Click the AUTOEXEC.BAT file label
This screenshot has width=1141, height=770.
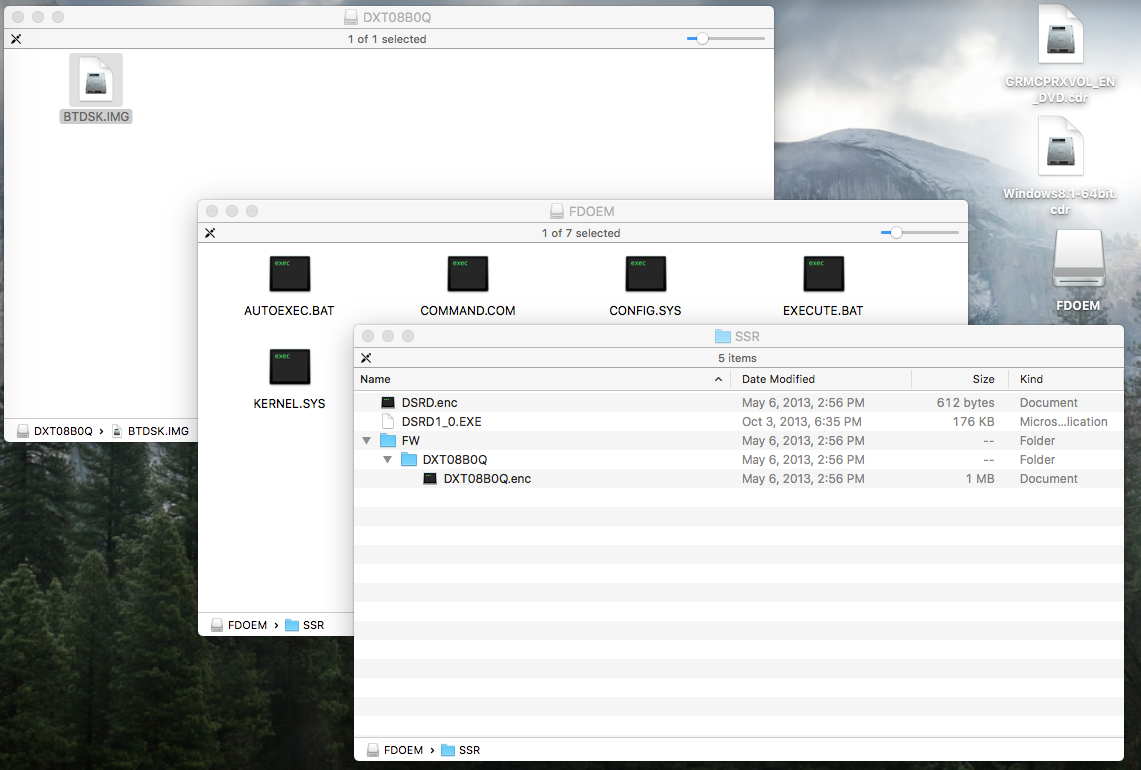click(289, 311)
